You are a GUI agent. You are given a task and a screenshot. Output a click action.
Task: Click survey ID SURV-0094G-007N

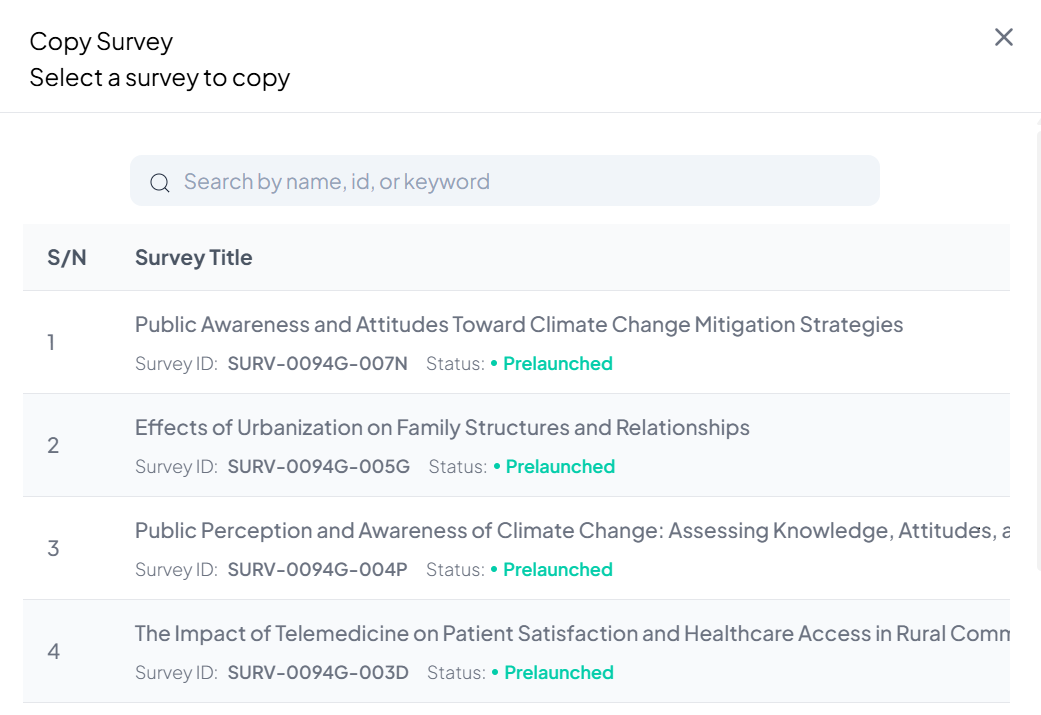click(317, 364)
